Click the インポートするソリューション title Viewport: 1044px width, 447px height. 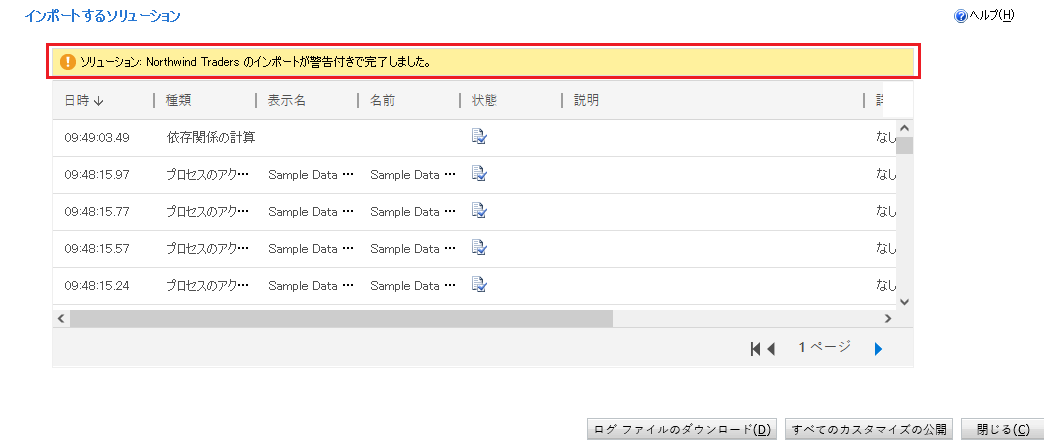tap(103, 16)
